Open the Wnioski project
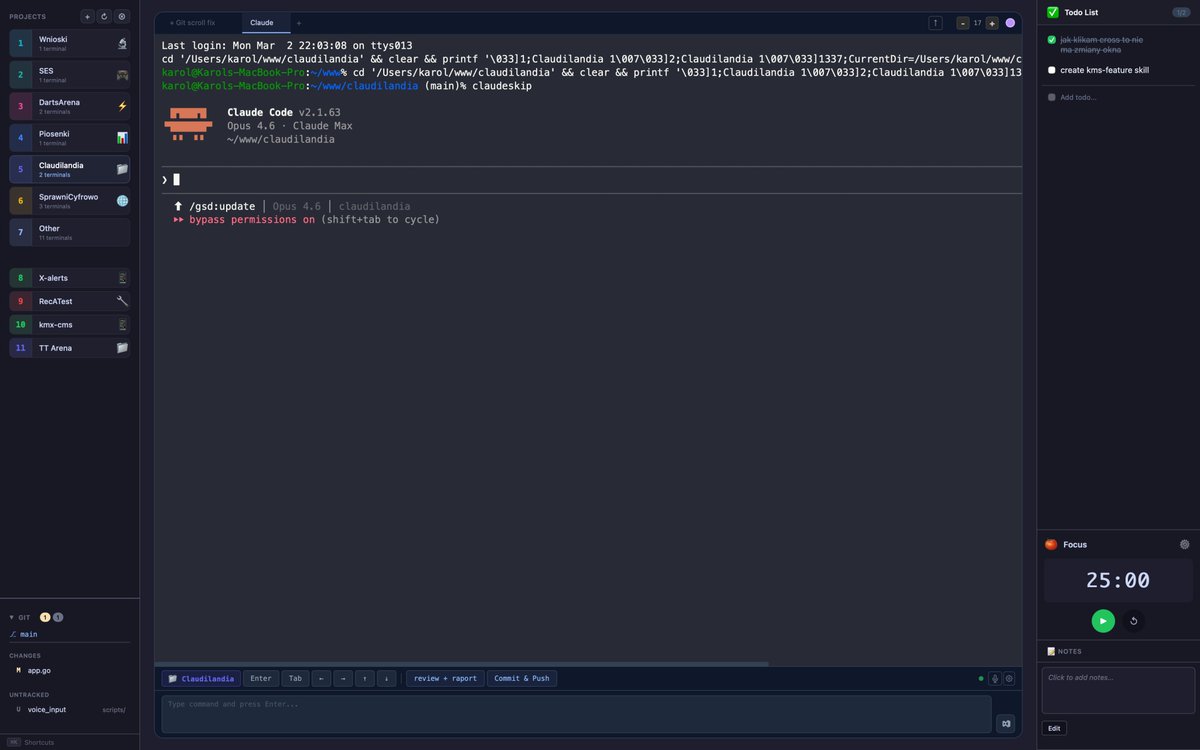 coord(70,43)
